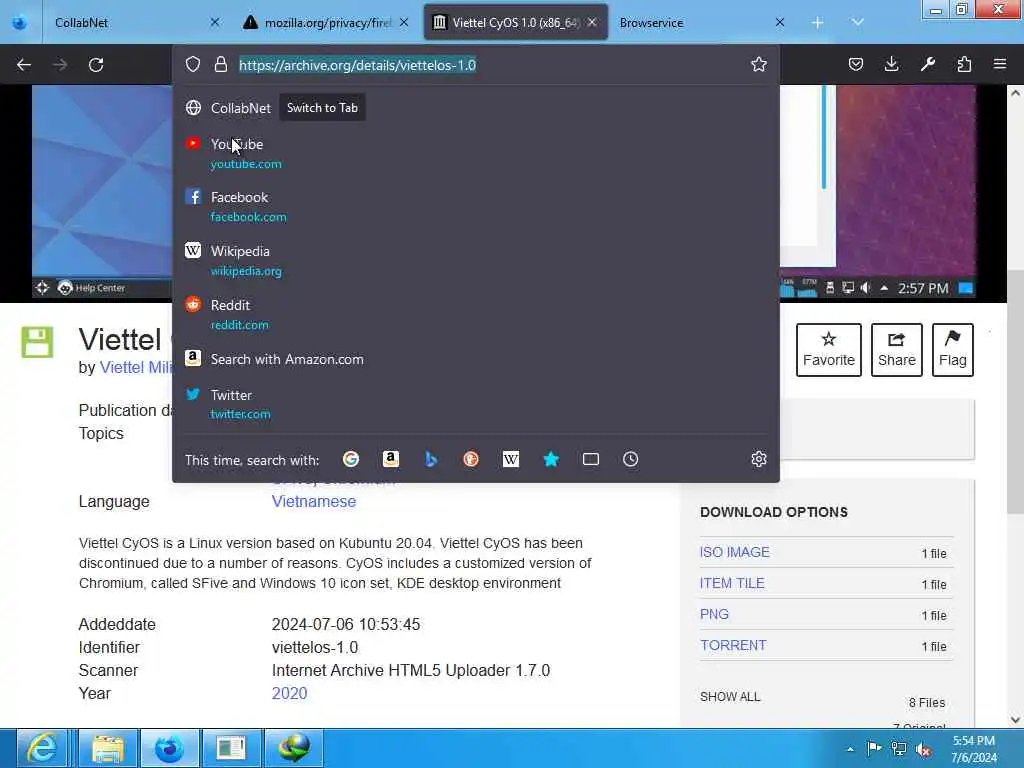Click the Firefox taskbar button

pyautogui.click(x=169, y=748)
